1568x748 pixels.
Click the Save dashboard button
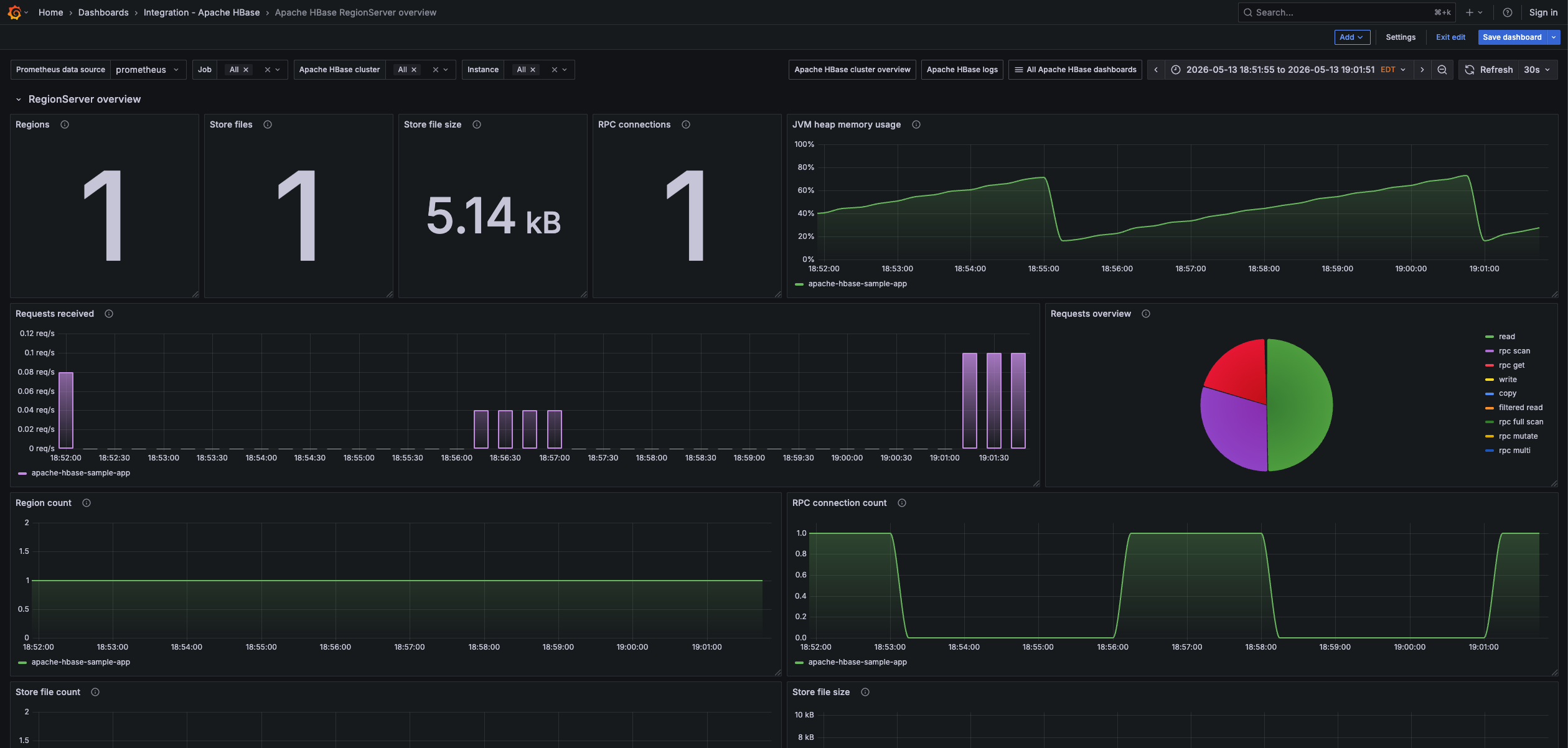coord(1512,37)
